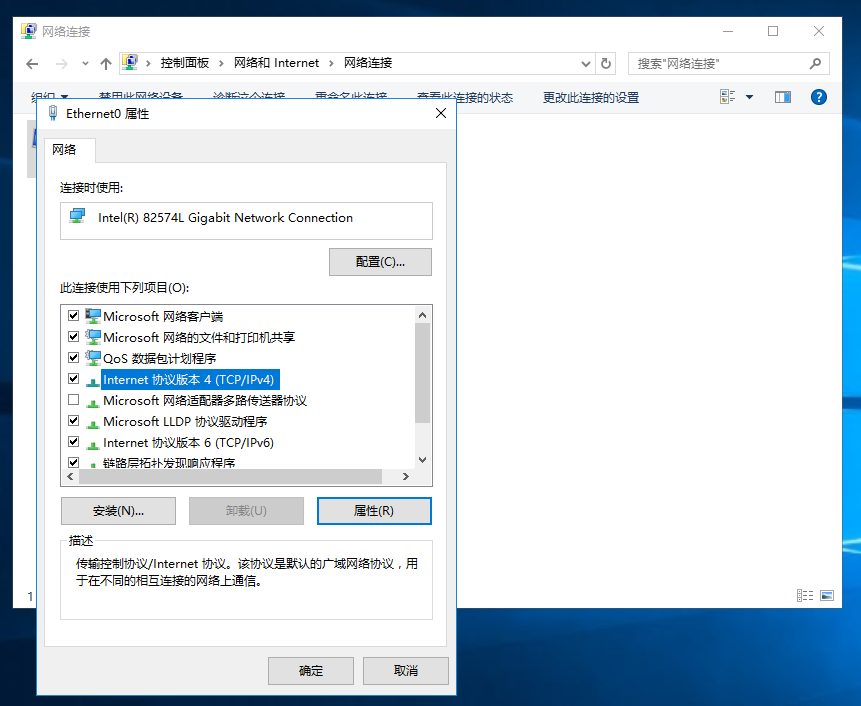Click the 属性(R) button
The height and width of the screenshot is (706, 861).
pyautogui.click(x=374, y=511)
